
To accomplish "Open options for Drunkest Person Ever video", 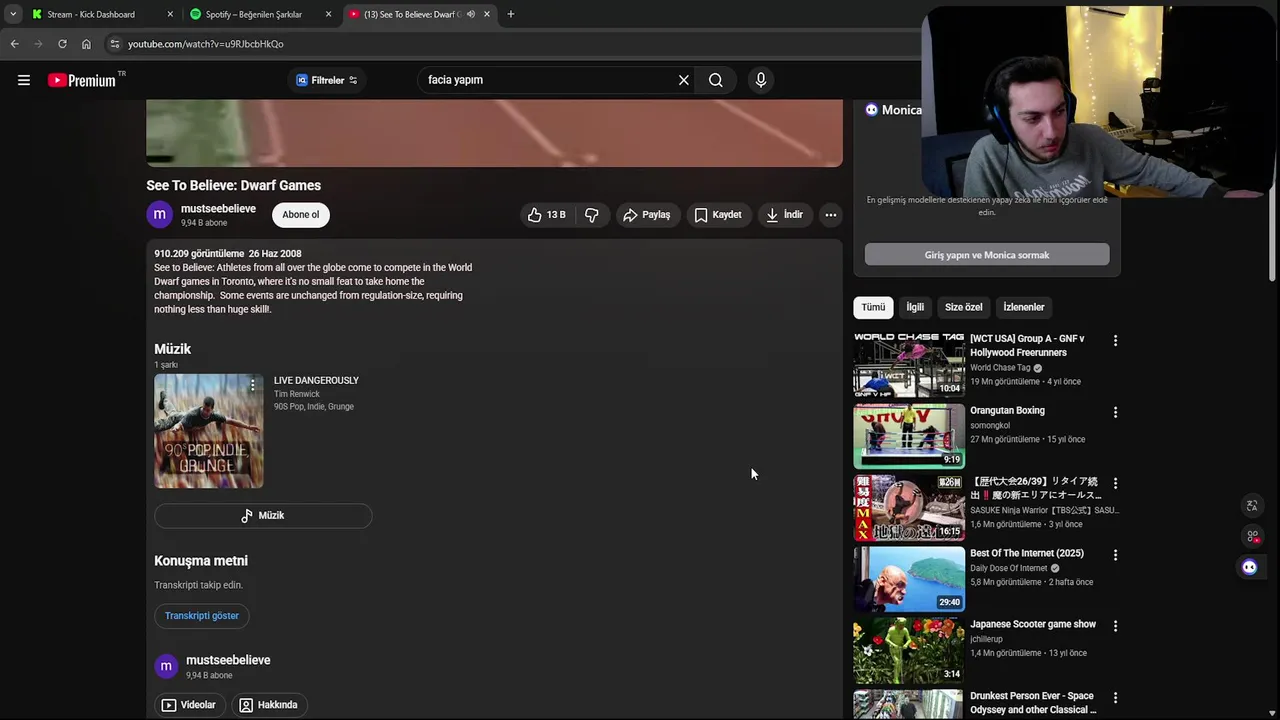I will 1115,698.
